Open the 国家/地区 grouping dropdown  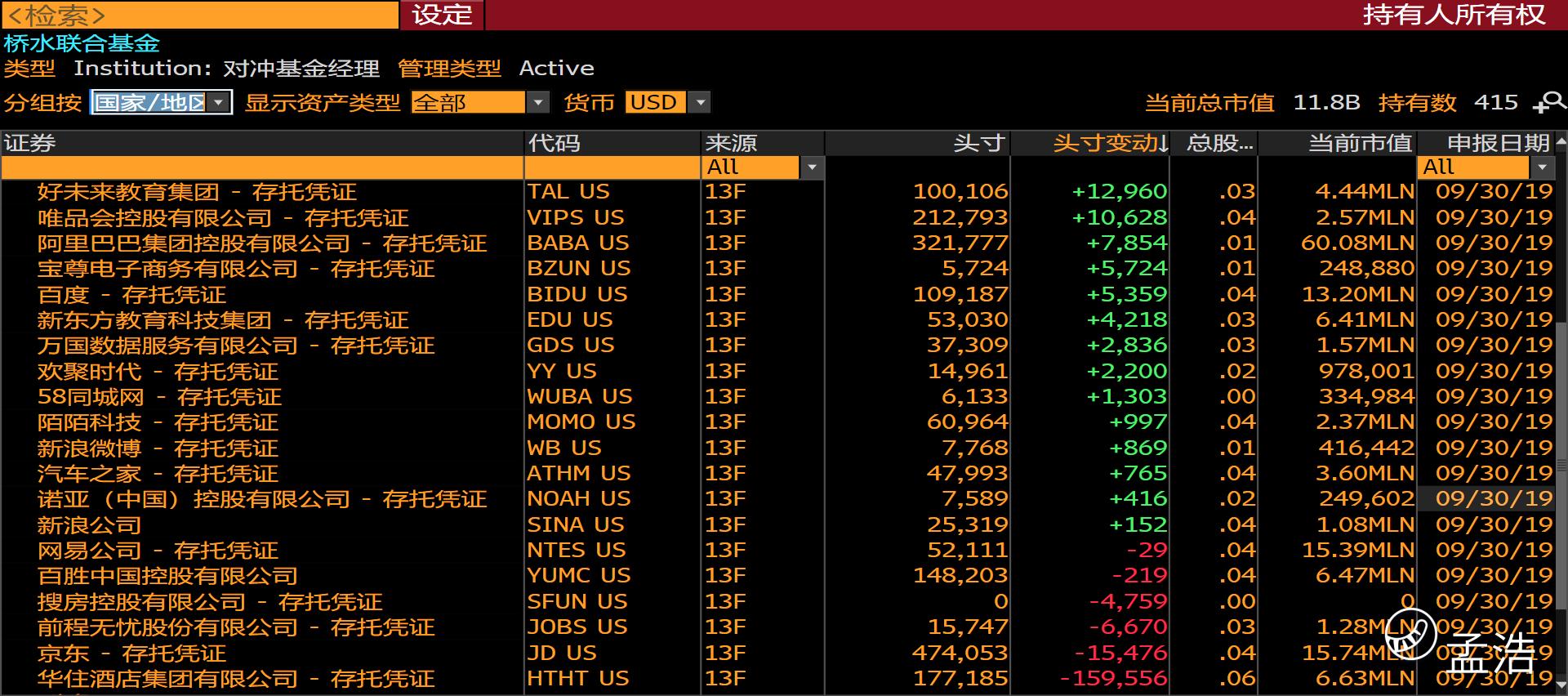pyautogui.click(x=218, y=102)
